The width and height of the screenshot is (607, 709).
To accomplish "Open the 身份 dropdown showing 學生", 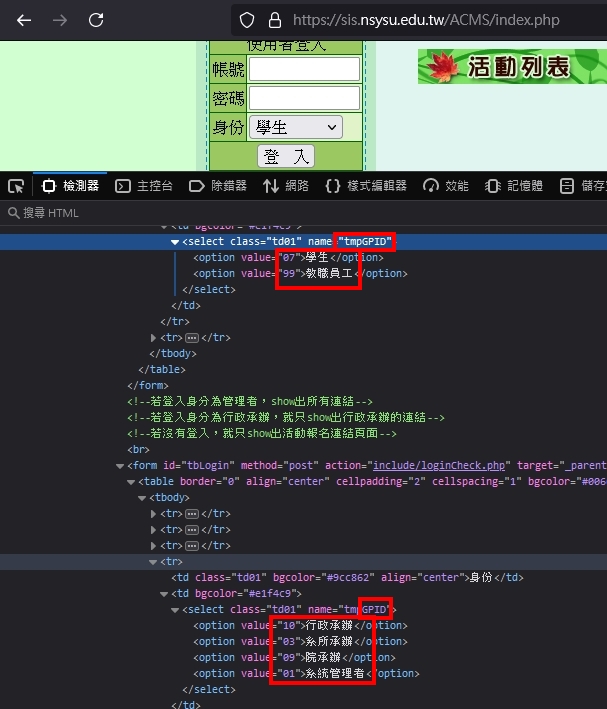I will coord(295,128).
